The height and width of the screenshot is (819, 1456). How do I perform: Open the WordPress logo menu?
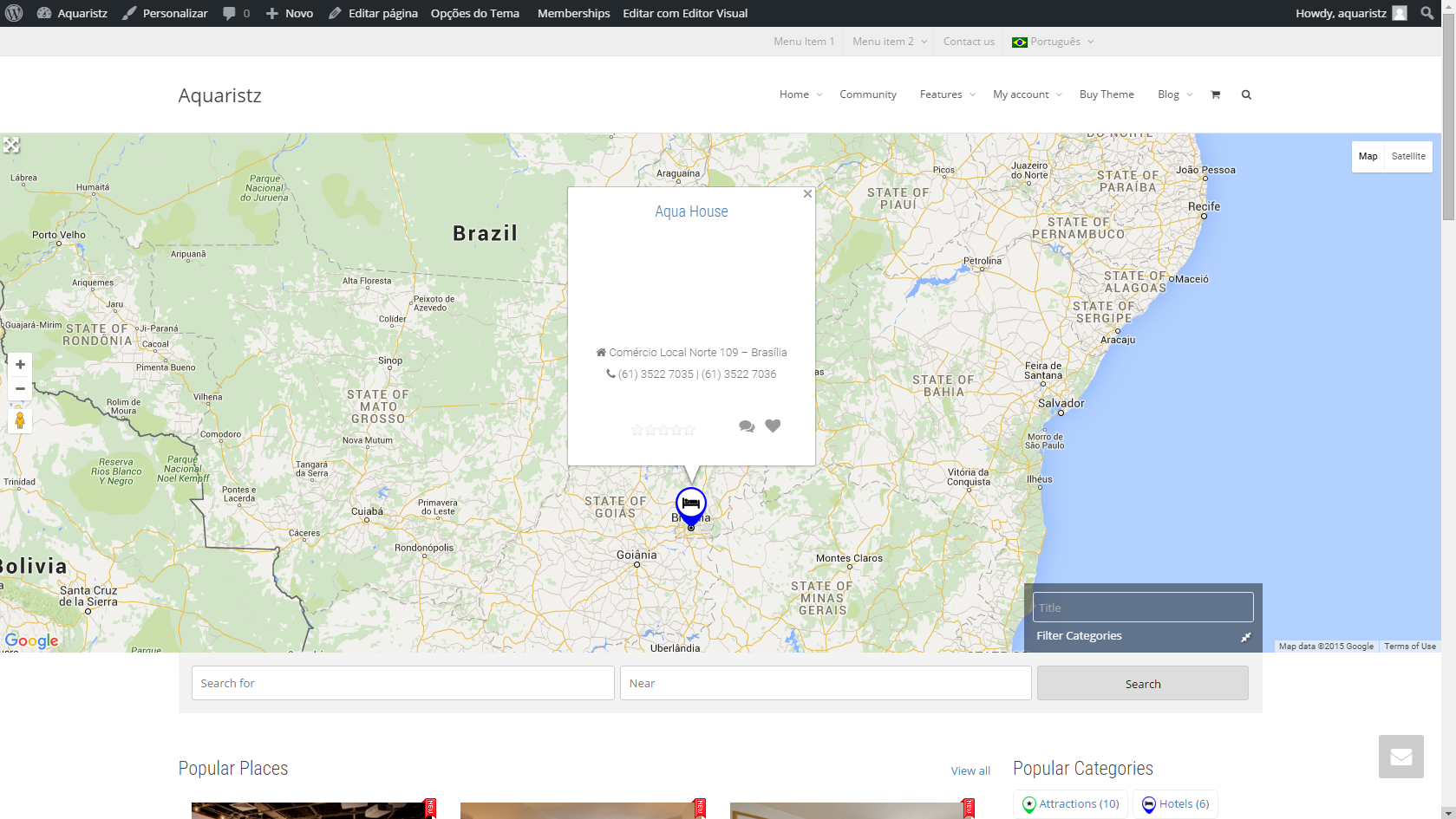(x=14, y=13)
